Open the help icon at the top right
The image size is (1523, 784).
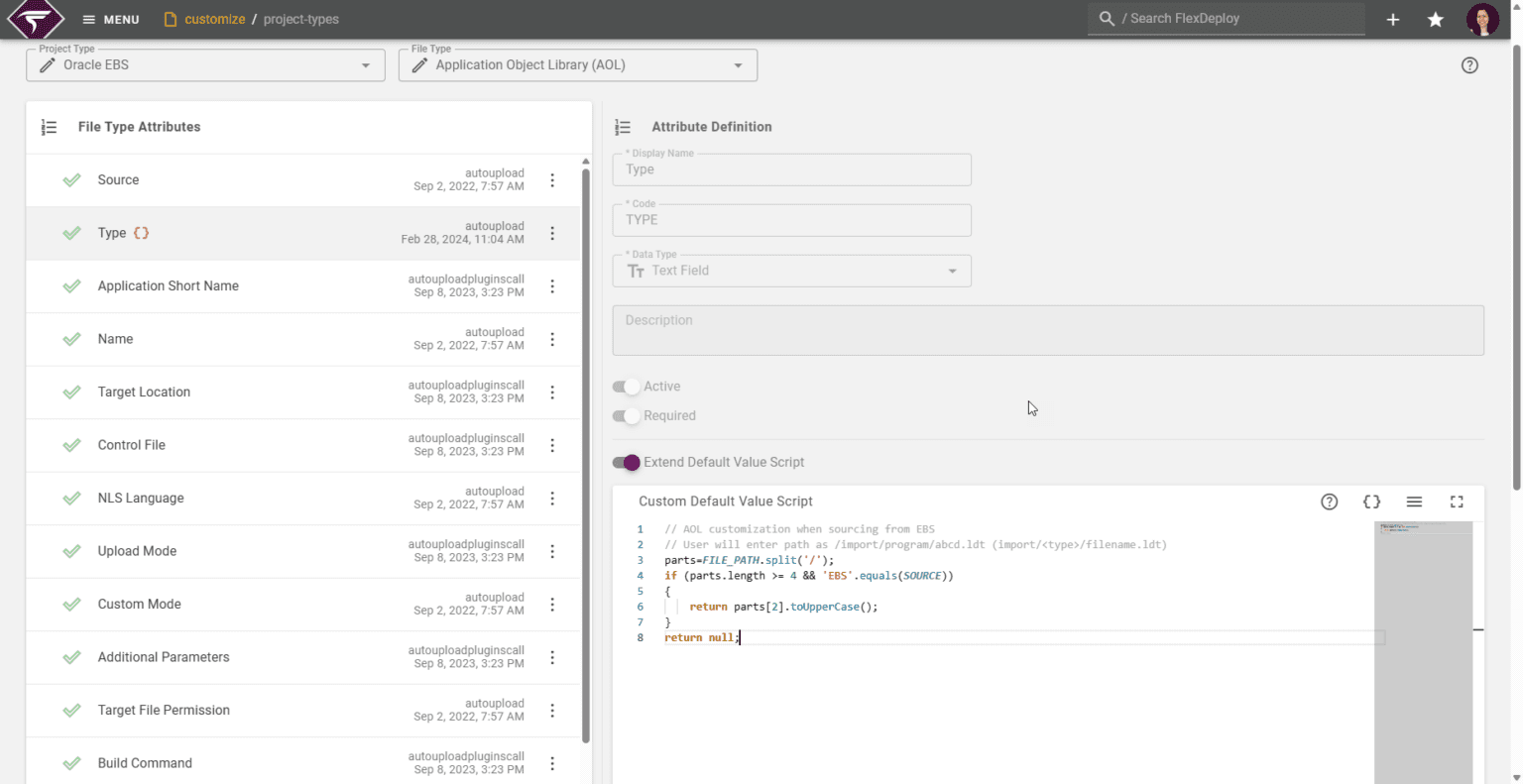point(1469,64)
